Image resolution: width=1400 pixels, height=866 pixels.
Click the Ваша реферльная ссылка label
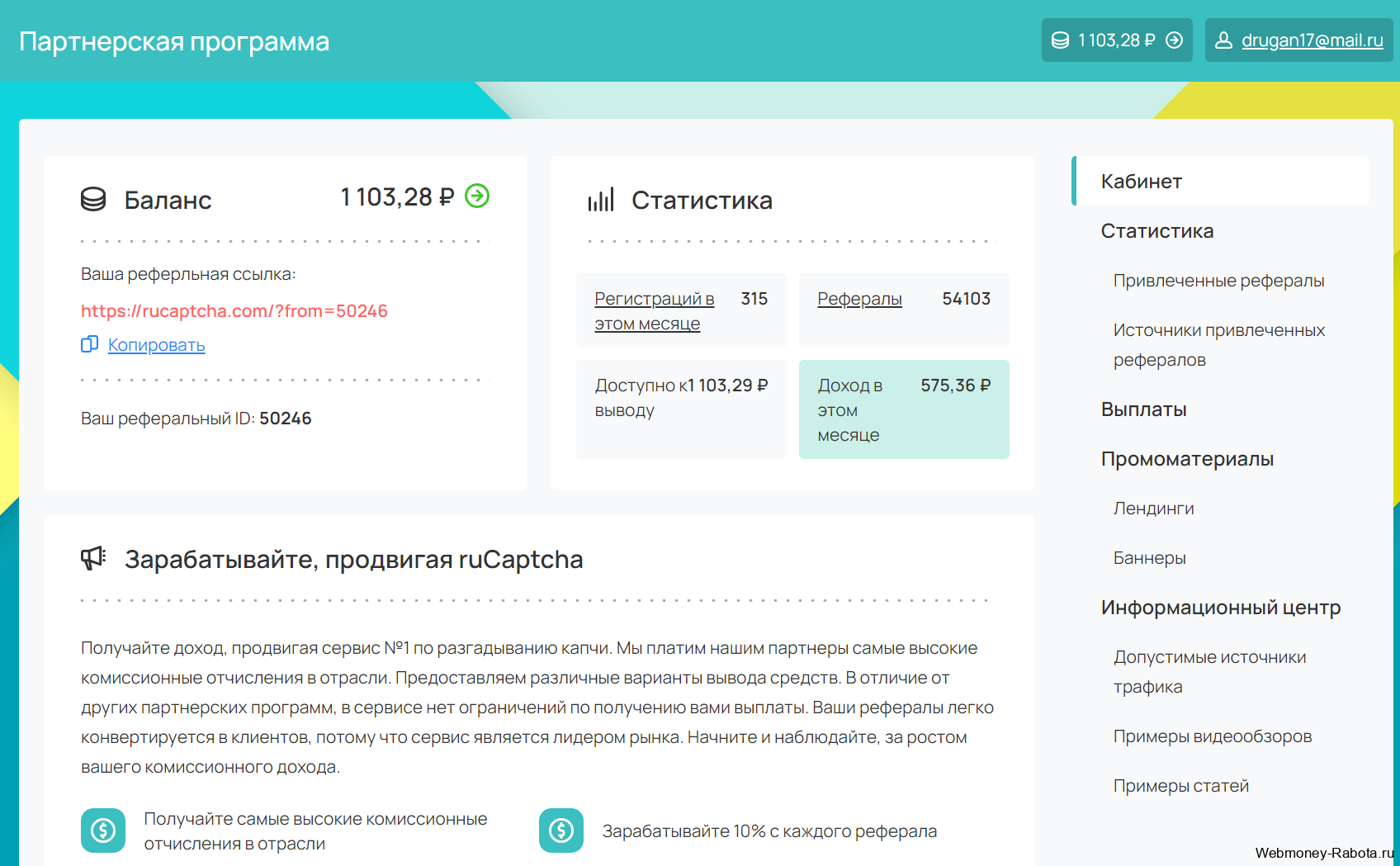pos(188,274)
